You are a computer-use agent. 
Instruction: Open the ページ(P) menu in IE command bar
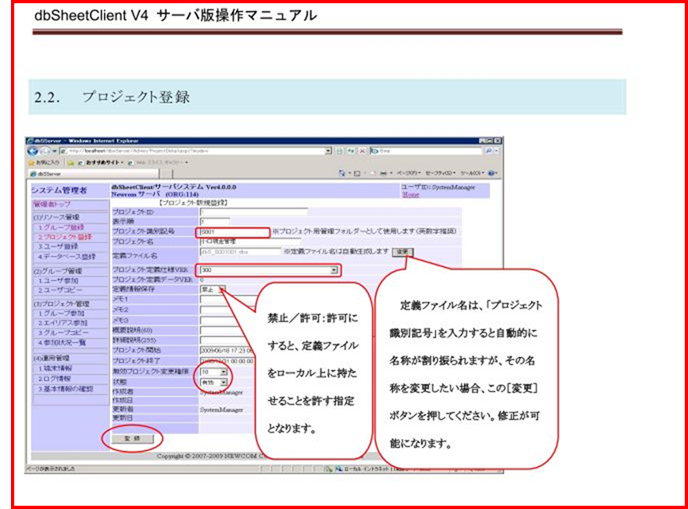click(x=408, y=173)
